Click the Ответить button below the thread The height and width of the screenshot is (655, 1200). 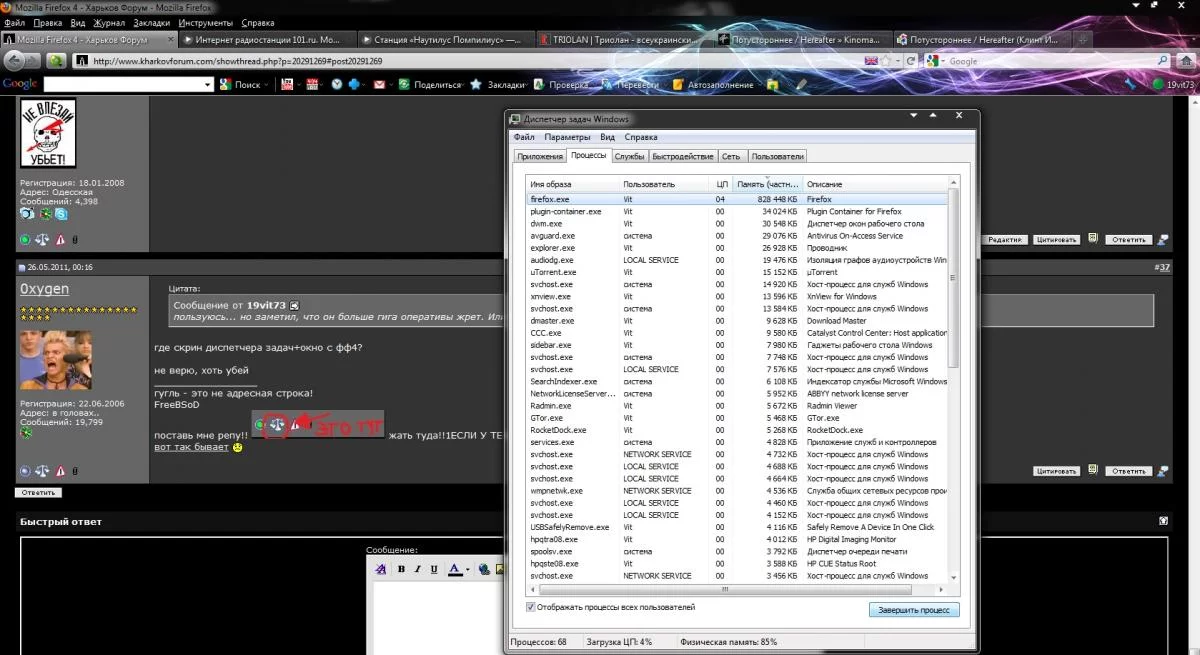(39, 492)
